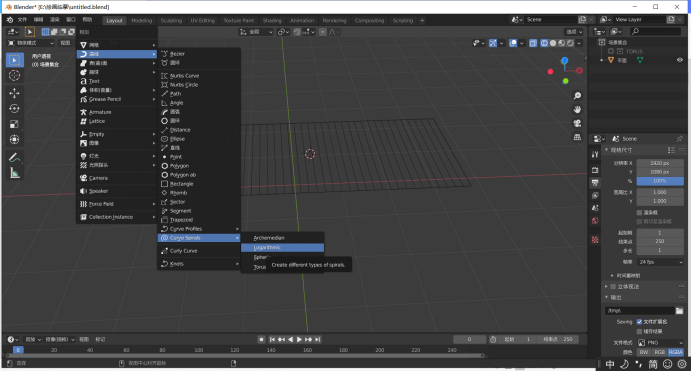Open the World properties tab (red globe)
The image size is (692, 371).
click(595, 221)
